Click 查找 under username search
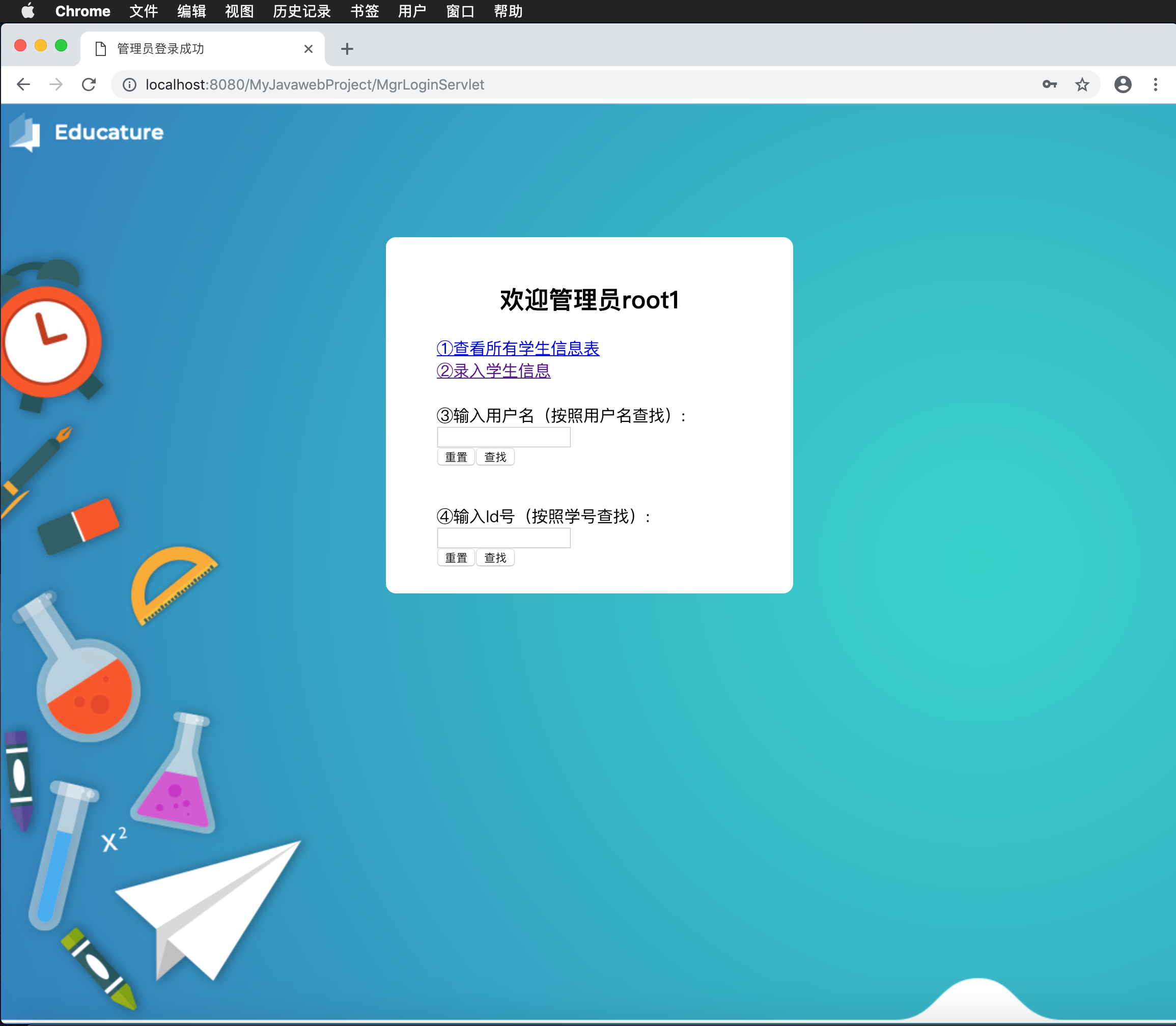1176x1026 pixels. 495,457
